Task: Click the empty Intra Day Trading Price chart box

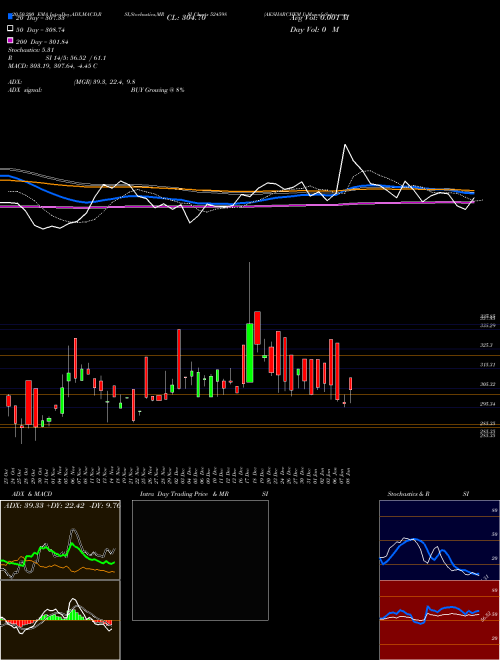Action: [200, 560]
